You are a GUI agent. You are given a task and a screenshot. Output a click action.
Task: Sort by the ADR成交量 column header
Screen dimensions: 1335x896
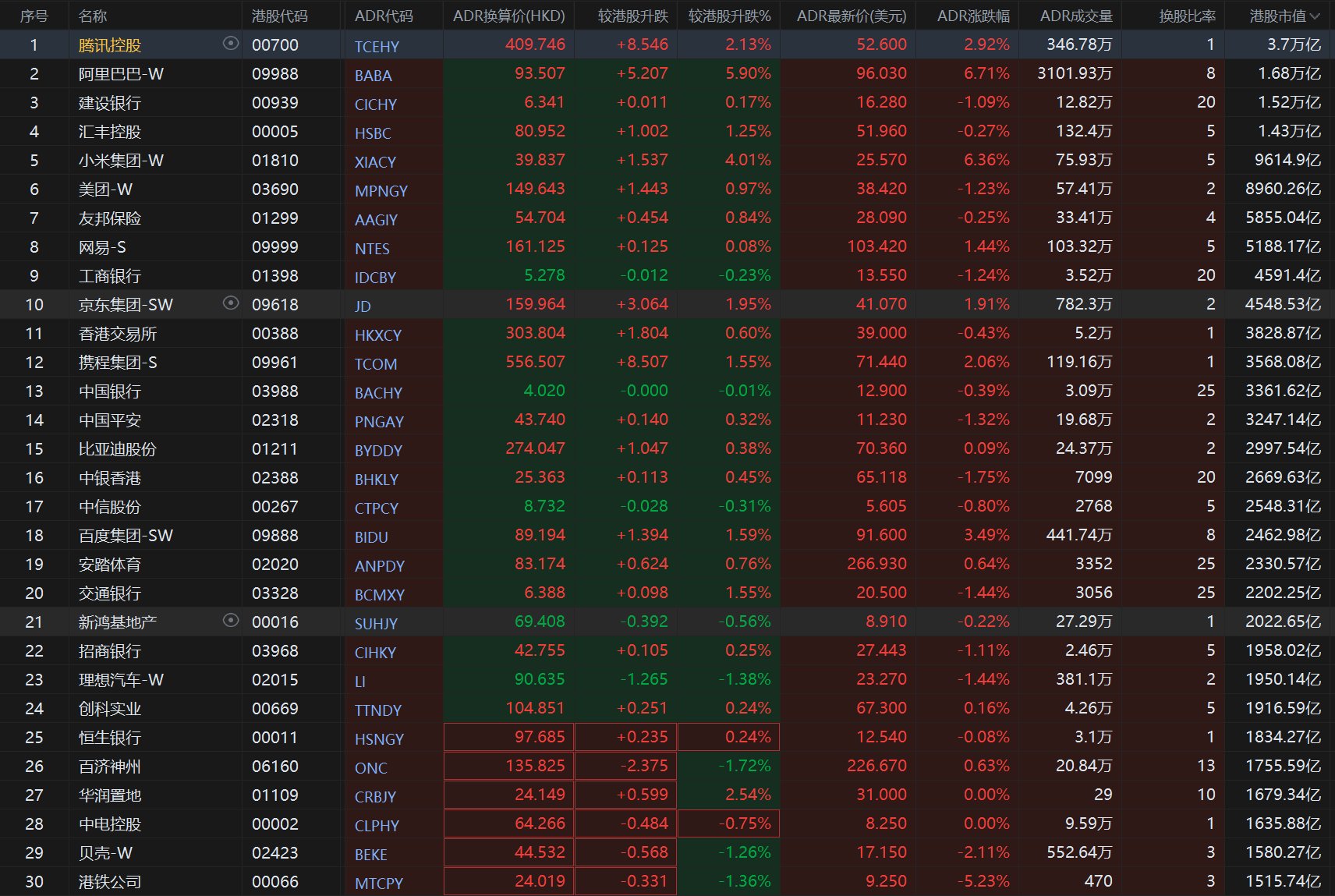pyautogui.click(x=1076, y=16)
